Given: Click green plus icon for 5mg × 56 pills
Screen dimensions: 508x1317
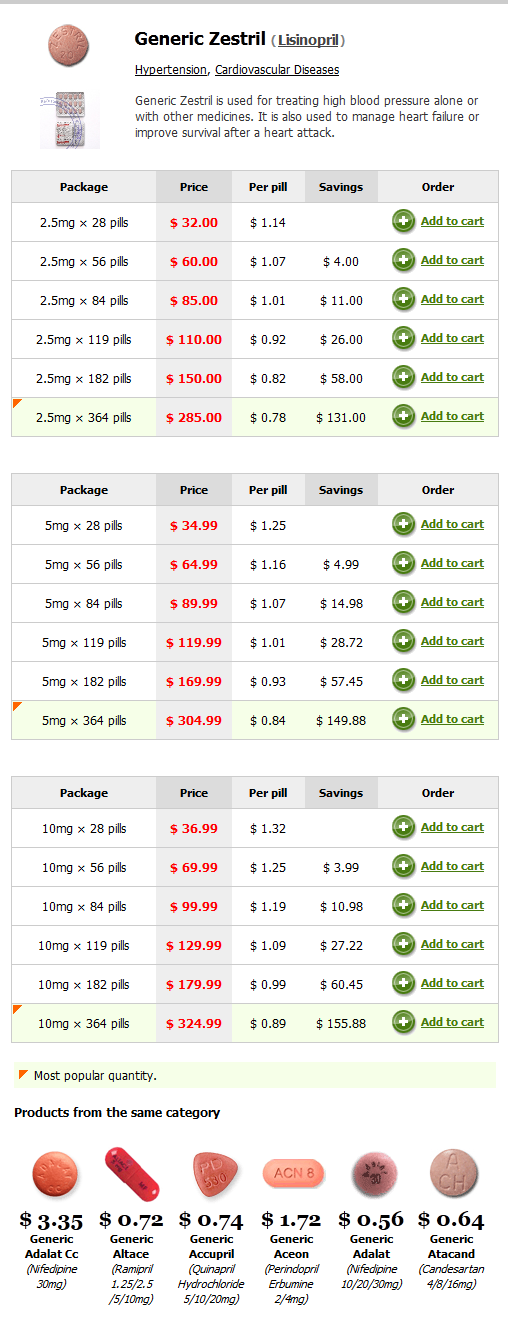Looking at the screenshot, I should coord(404,564).
